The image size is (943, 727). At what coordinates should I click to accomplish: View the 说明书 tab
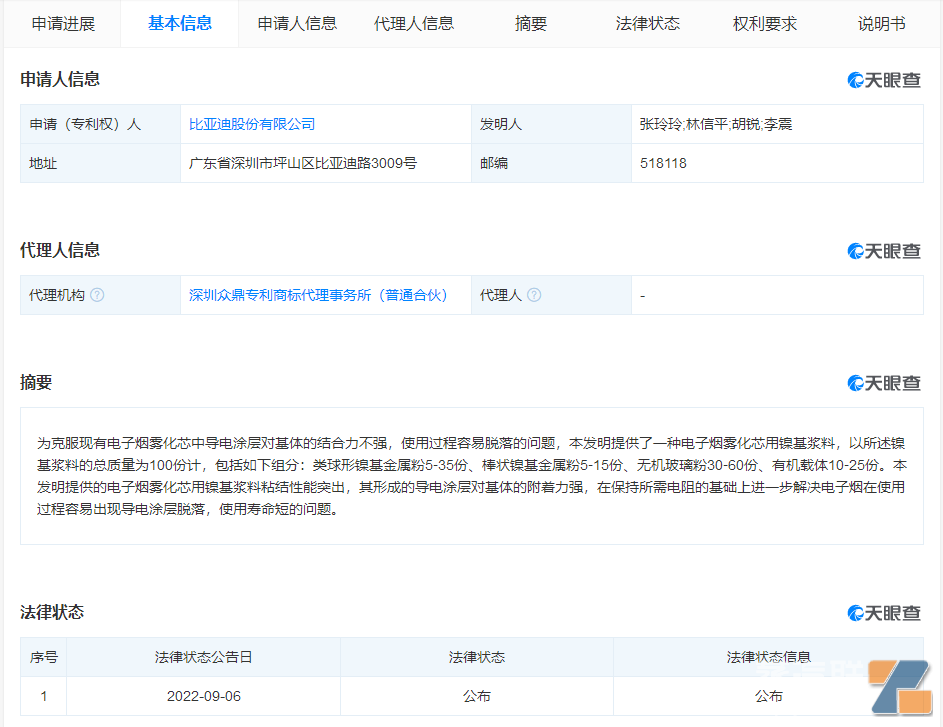pyautogui.click(x=881, y=24)
